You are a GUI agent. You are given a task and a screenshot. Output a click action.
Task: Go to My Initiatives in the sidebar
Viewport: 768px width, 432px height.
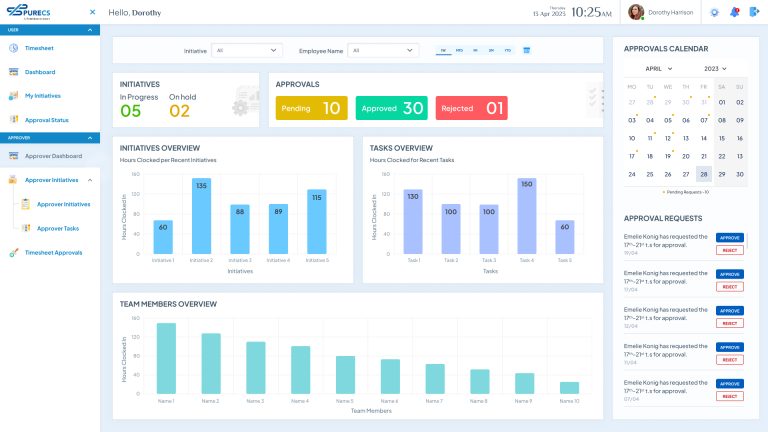42,96
